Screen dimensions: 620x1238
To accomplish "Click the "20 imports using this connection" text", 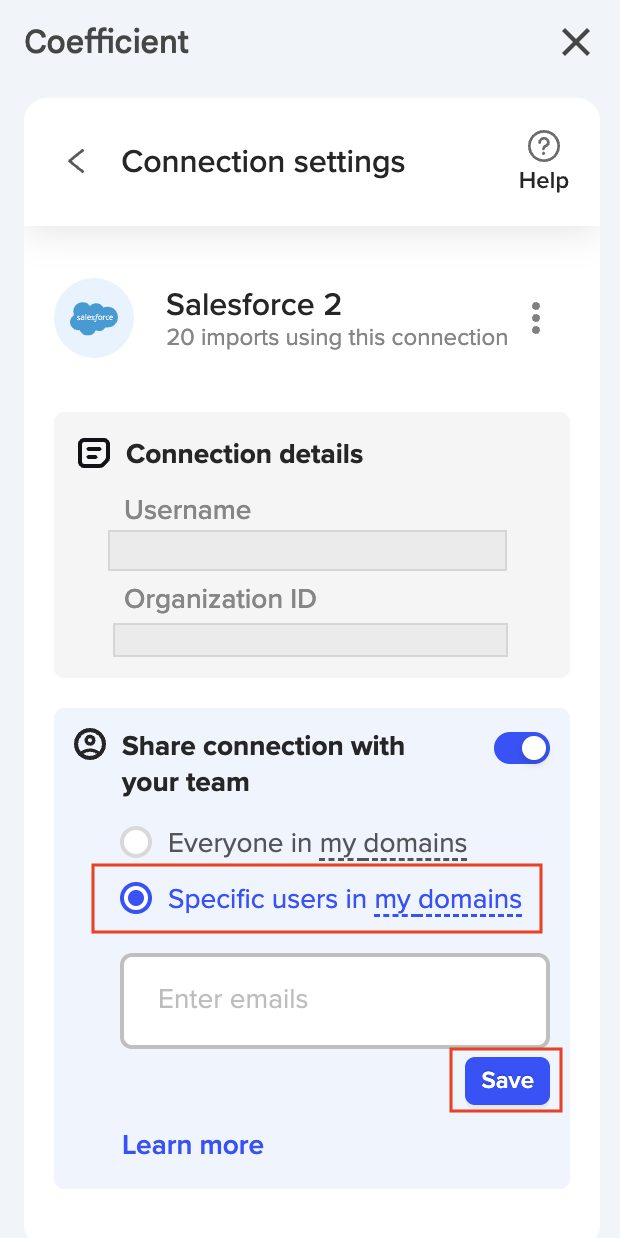I will pos(337,338).
